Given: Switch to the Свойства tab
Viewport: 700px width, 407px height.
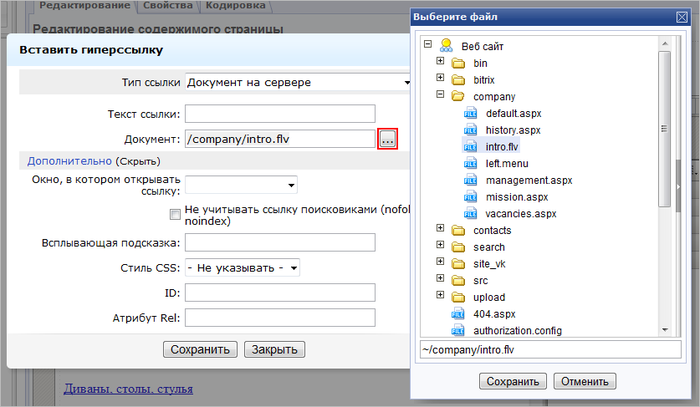Looking at the screenshot, I should 168,5.
